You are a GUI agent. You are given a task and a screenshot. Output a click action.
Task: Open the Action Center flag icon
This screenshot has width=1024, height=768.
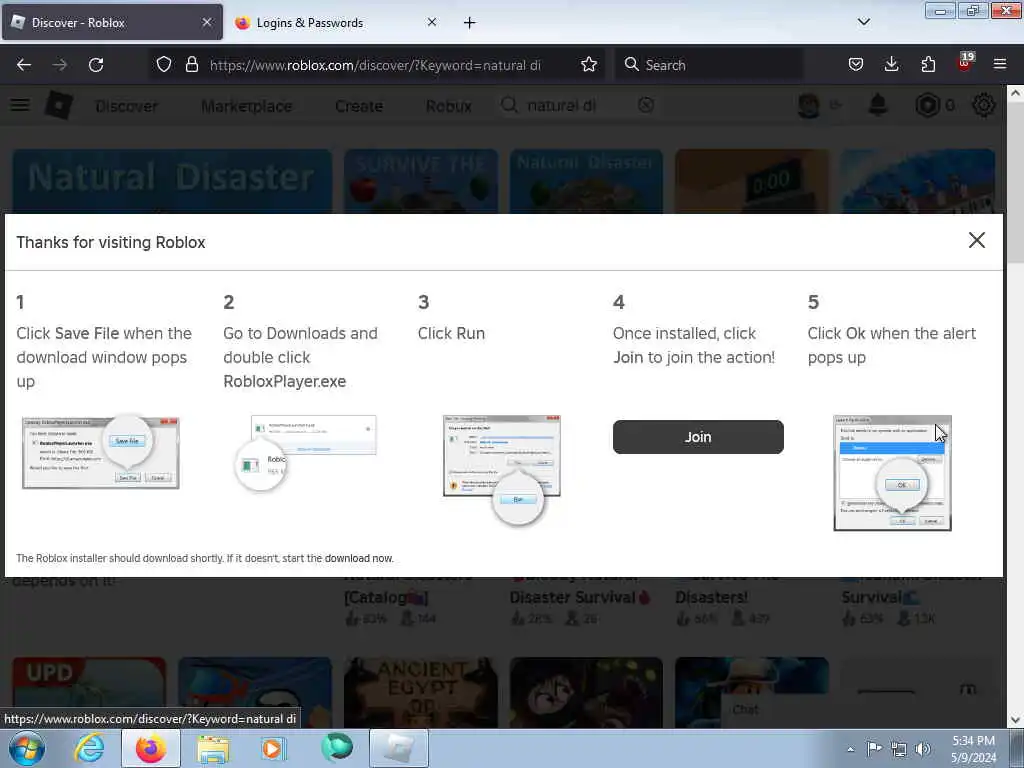tap(874, 748)
